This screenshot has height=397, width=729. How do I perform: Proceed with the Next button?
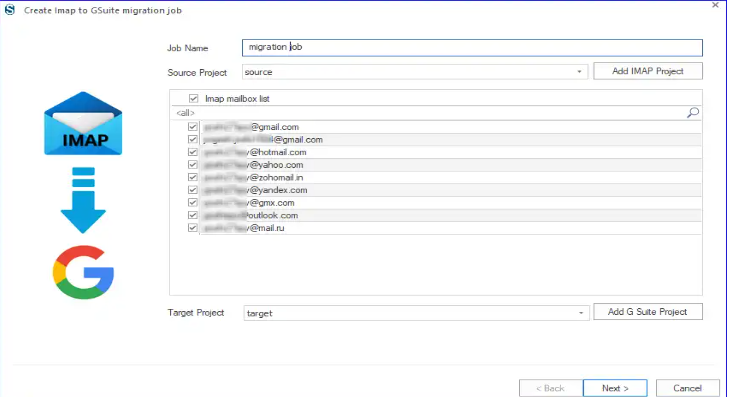point(615,388)
